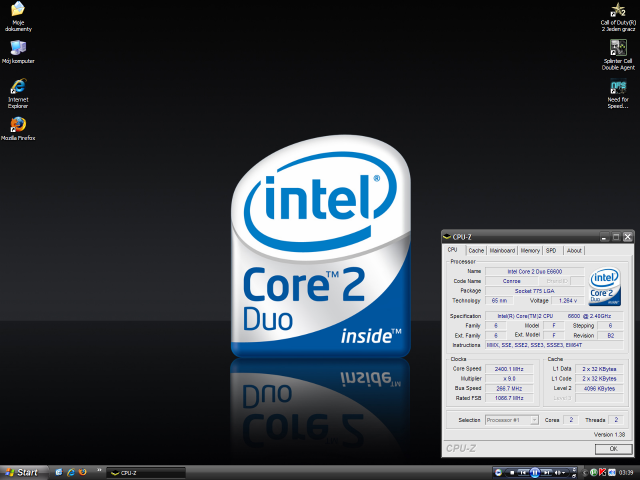Click the Revision value B2

[610, 336]
